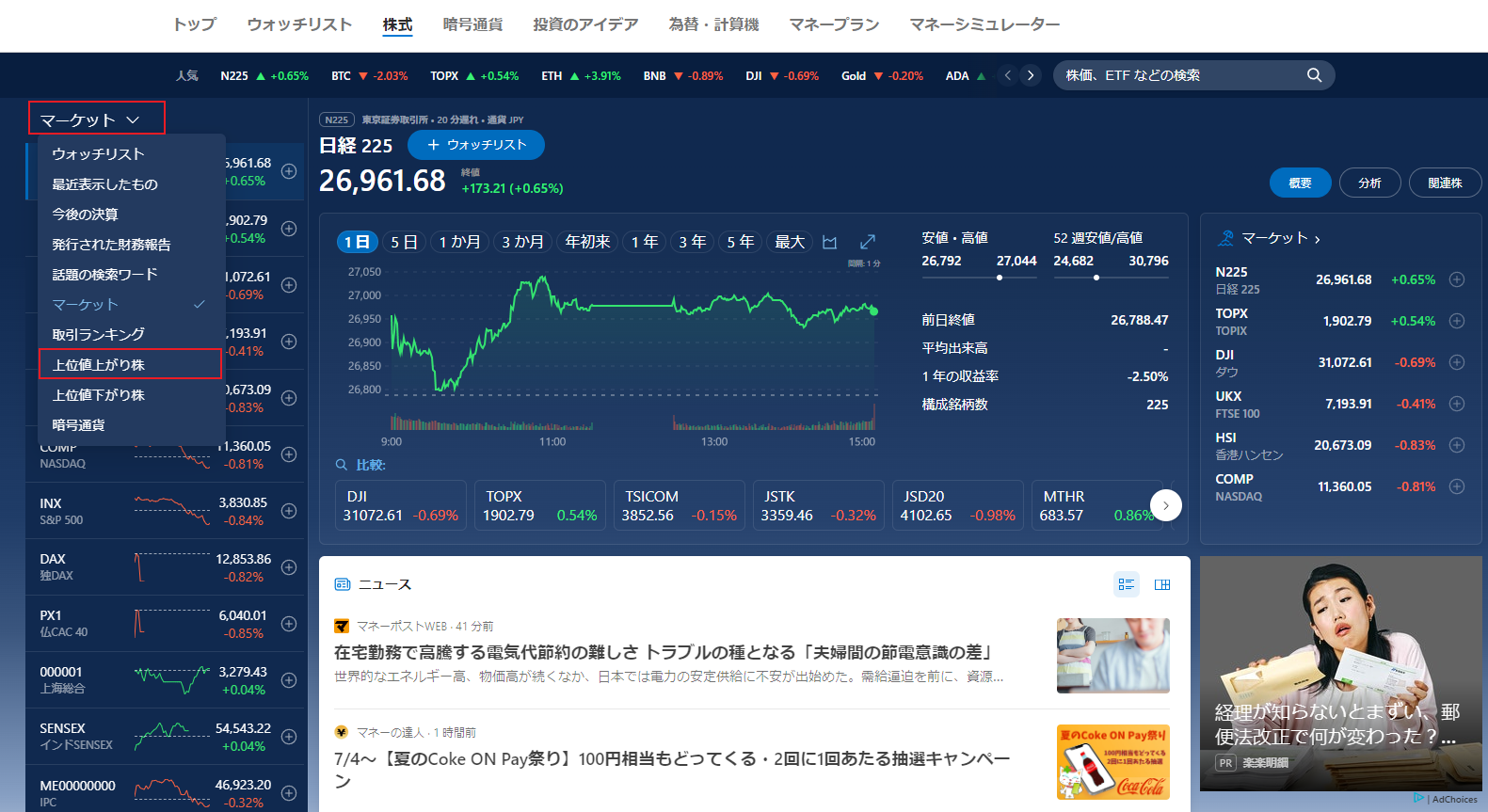Screen dimensions: 1488x812
Task: Select 3か月 chart range
Action: coord(522,243)
